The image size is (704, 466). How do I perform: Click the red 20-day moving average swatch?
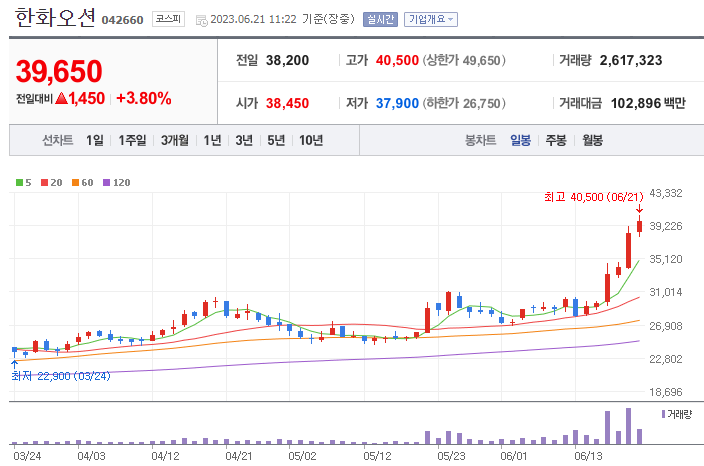coord(44,183)
